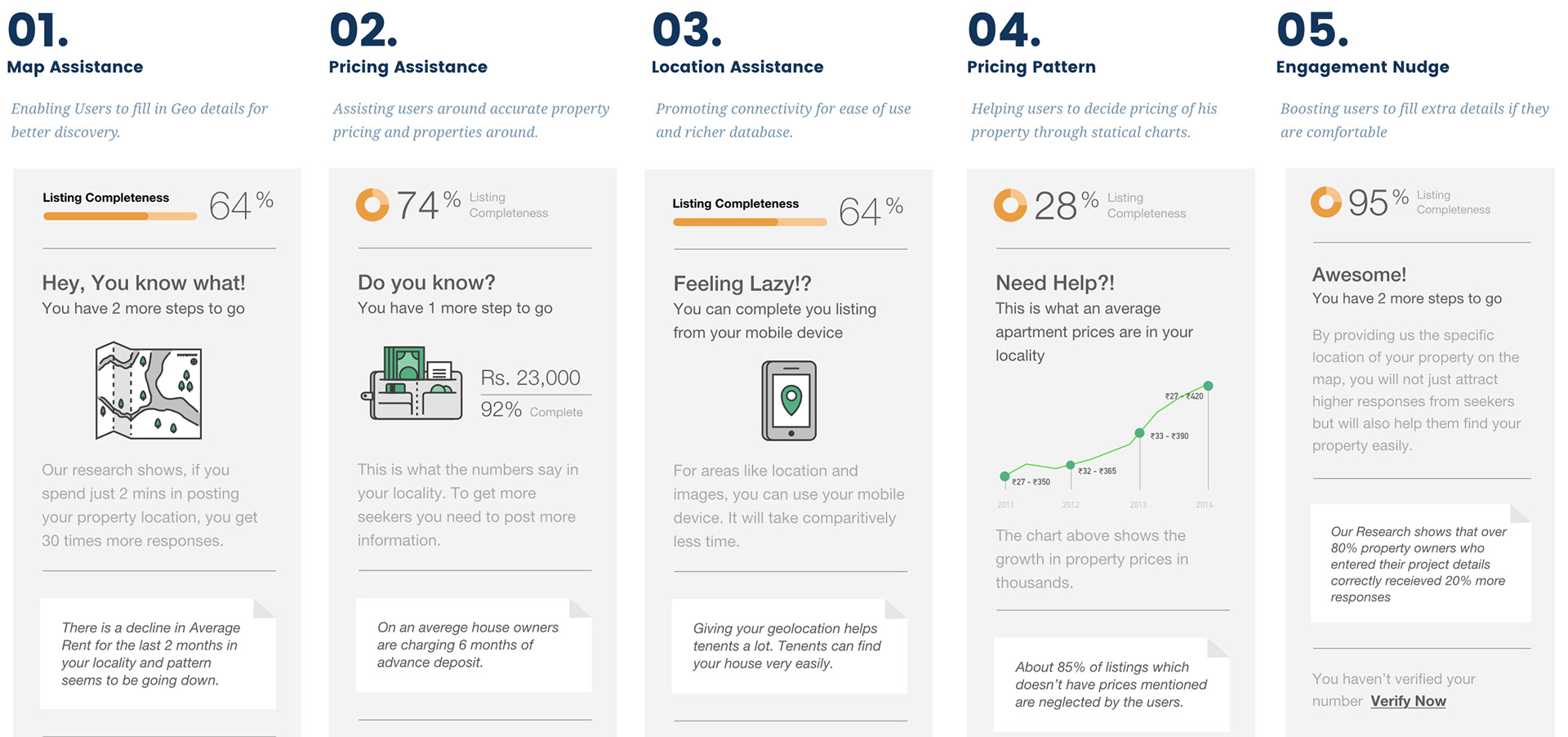Viewport: 1568px width, 737px height.
Task: Open the 80% property owners research note
Action: click(x=1421, y=564)
